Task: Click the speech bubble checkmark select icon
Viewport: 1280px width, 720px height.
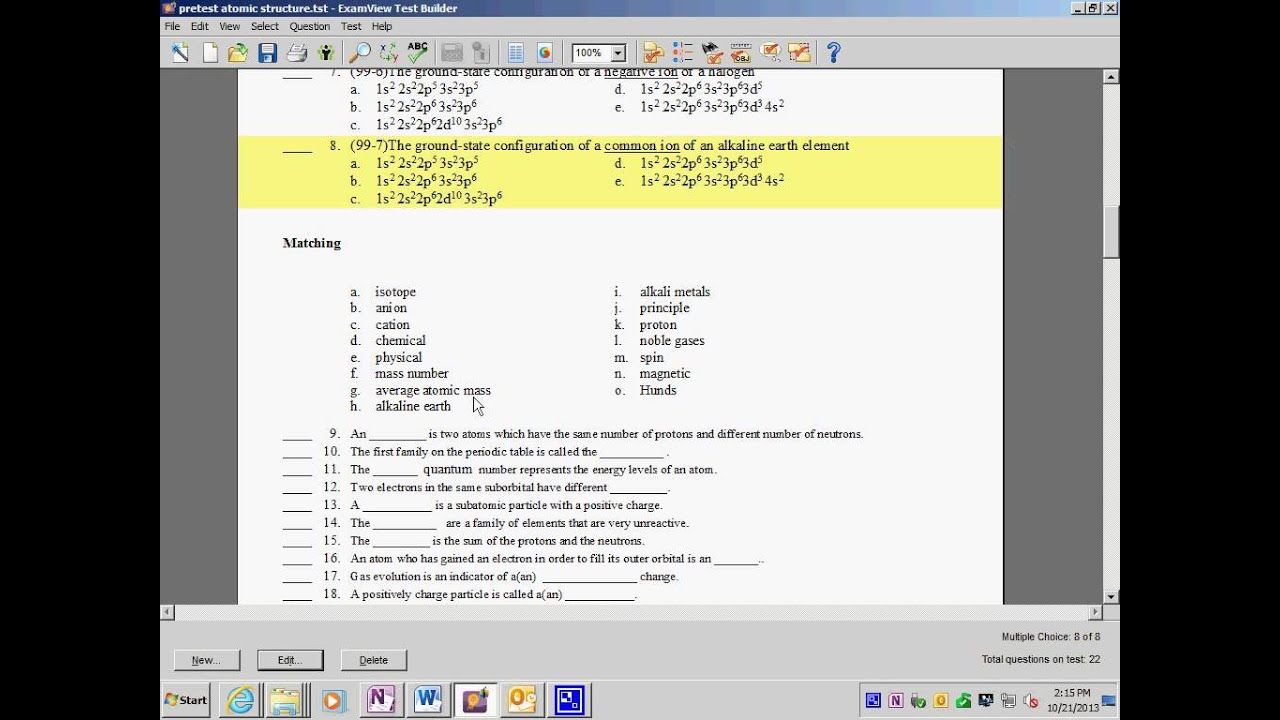Action: point(770,53)
